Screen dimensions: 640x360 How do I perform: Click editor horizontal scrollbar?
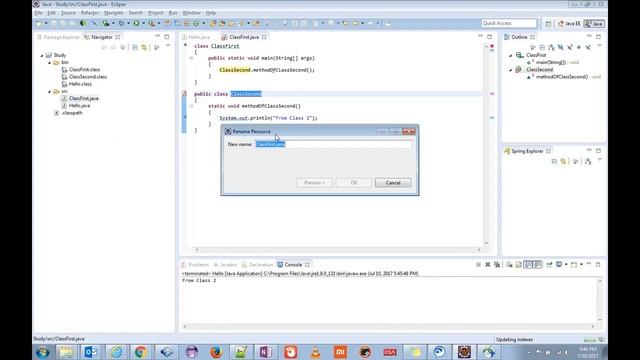click(x=338, y=249)
